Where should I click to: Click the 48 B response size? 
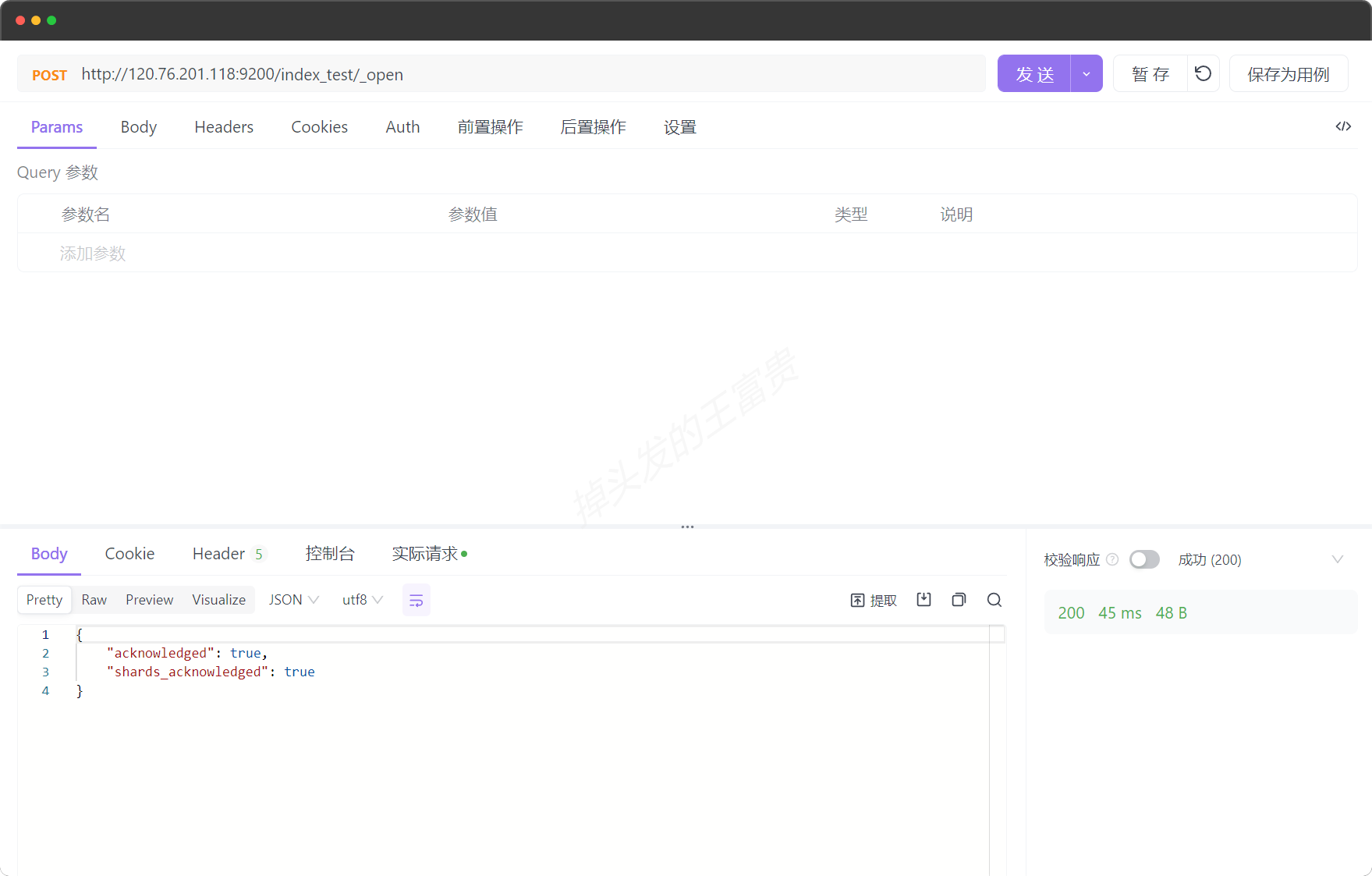click(x=1172, y=613)
